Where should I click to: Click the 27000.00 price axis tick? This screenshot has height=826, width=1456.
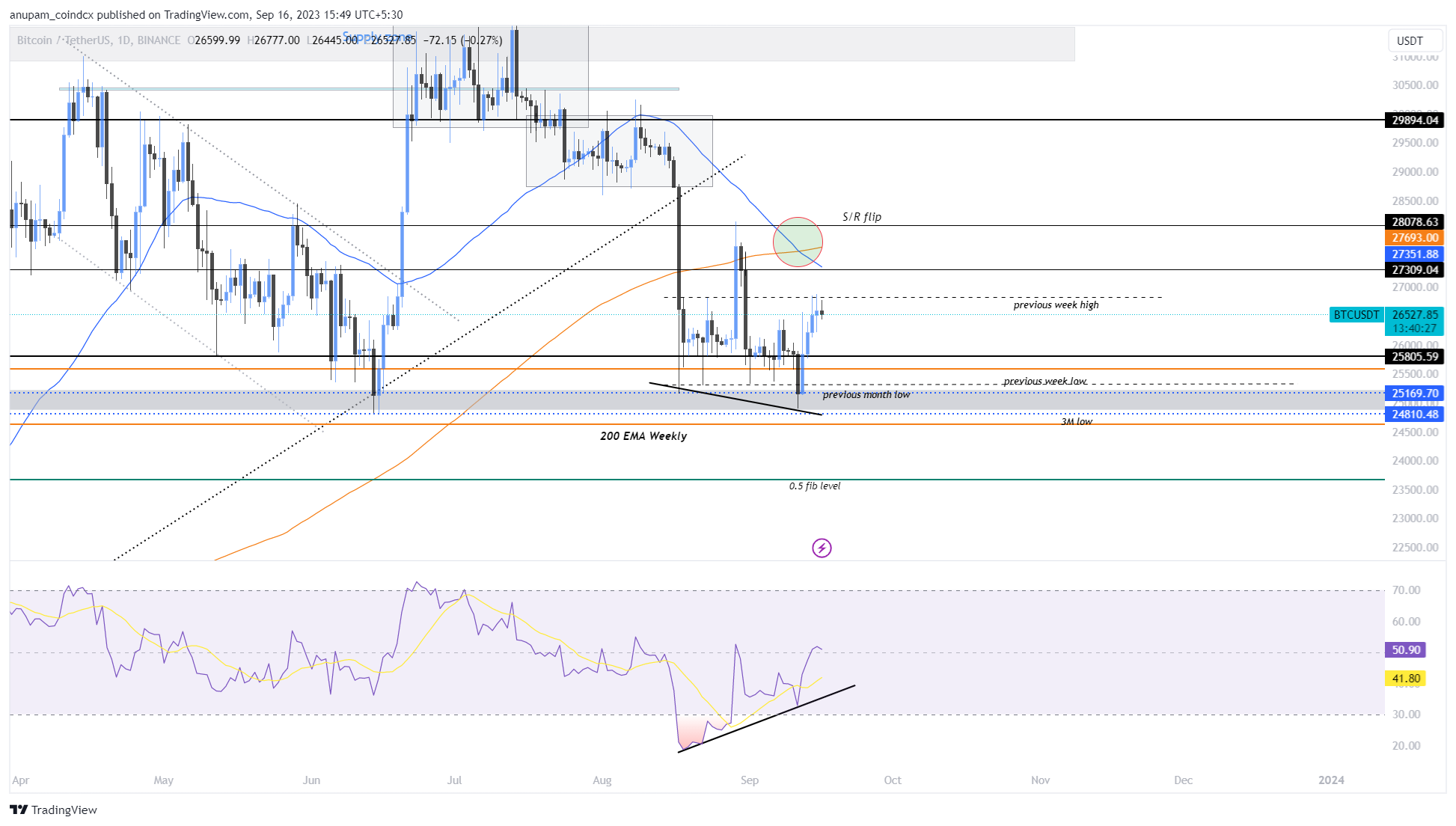point(1415,287)
